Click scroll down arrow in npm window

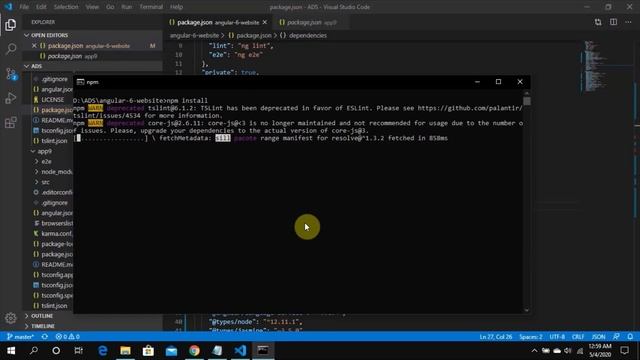point(527,310)
